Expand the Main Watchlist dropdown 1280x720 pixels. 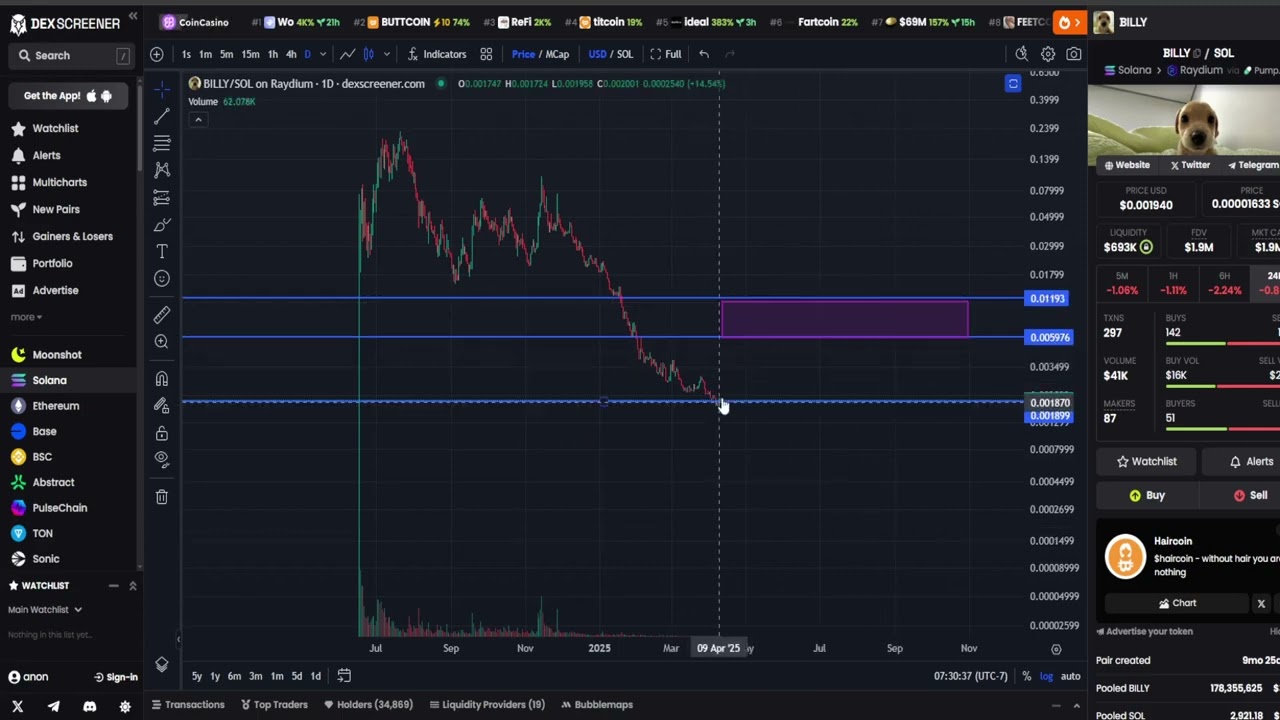(45, 610)
